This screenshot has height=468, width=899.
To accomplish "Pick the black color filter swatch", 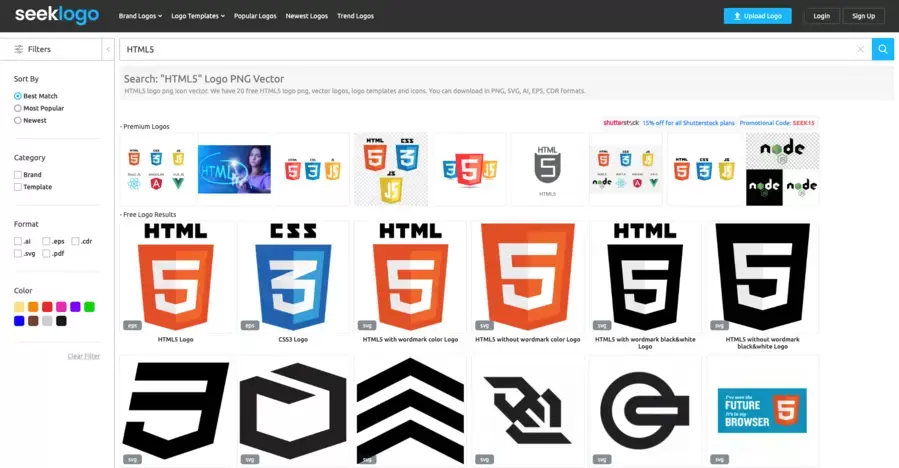I will 61,321.
